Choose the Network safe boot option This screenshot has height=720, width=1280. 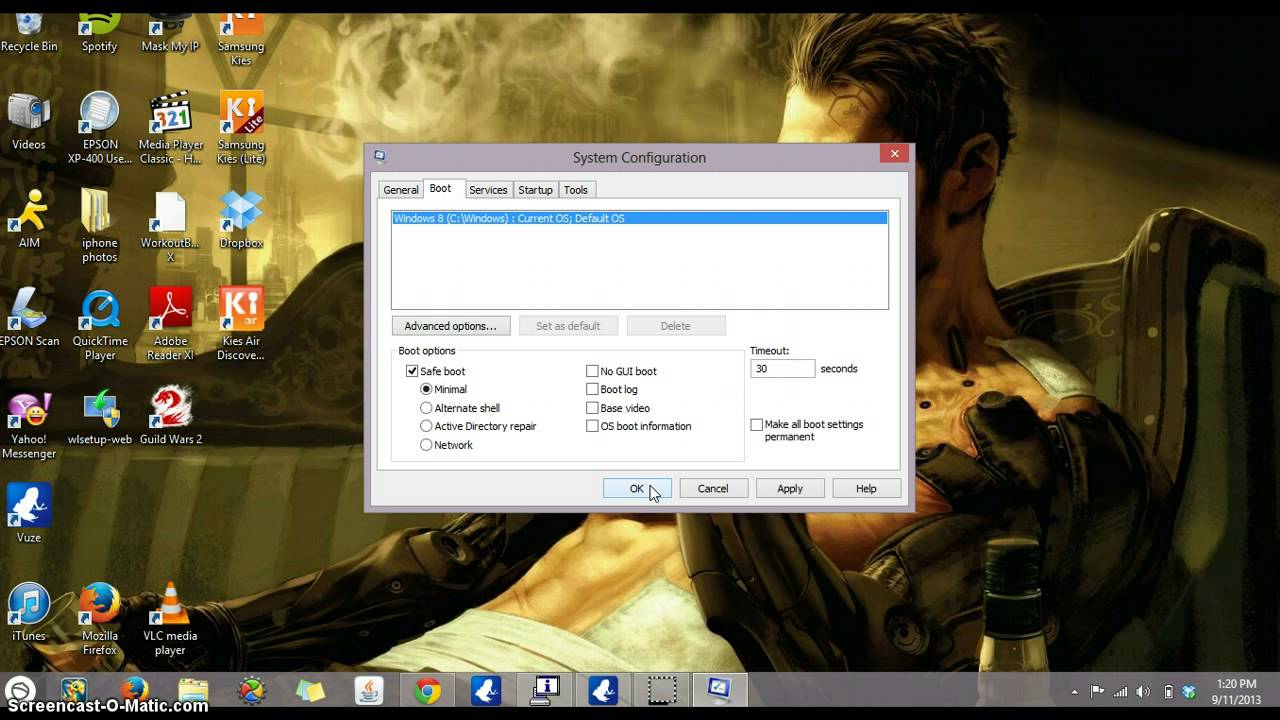(426, 445)
